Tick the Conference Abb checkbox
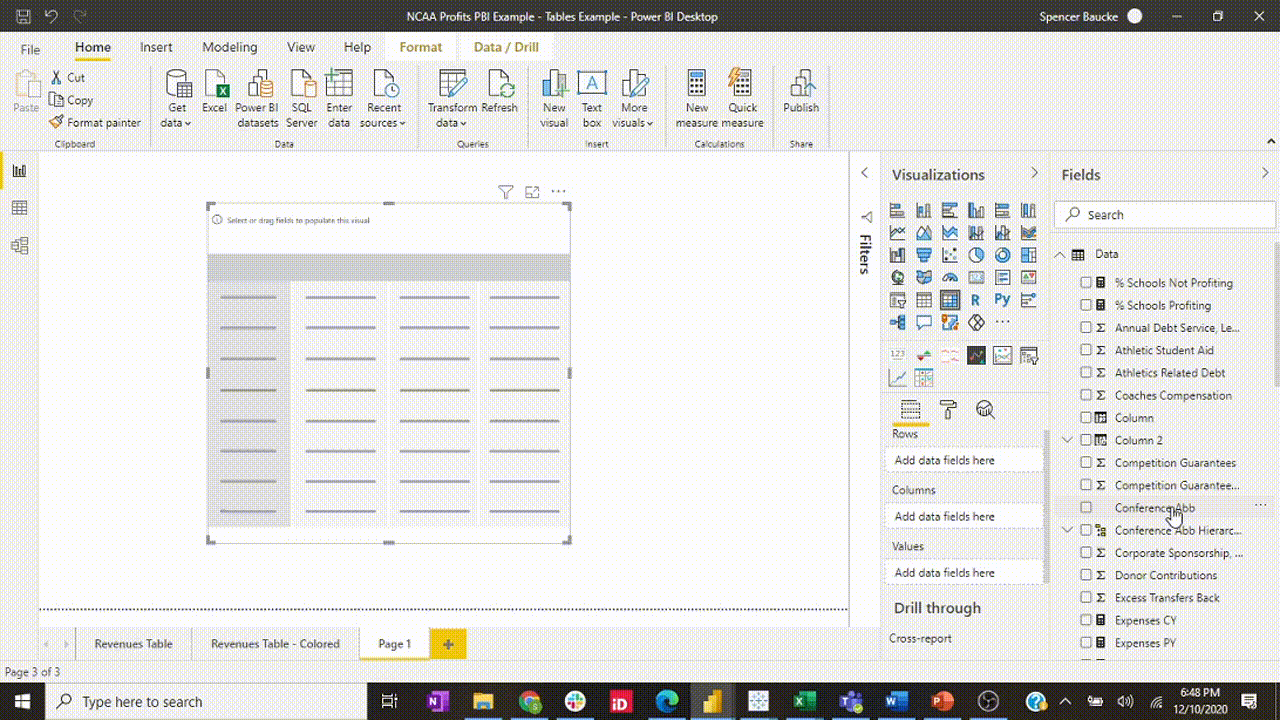Viewport: 1280px width, 720px height. point(1086,508)
